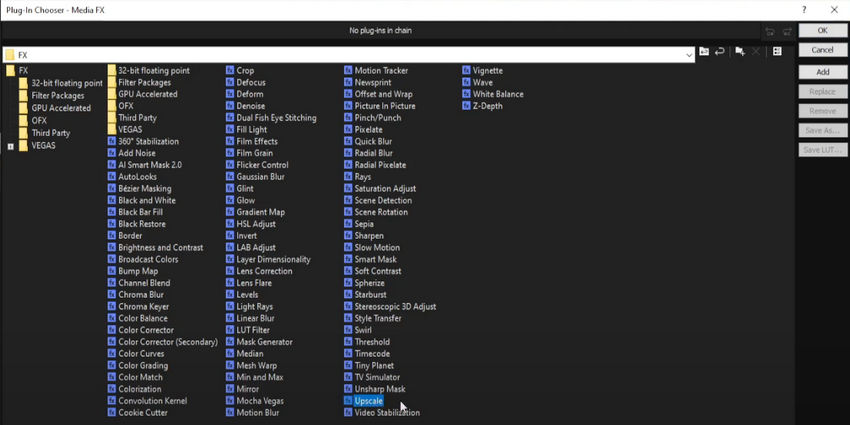Select the Third Party folder in tree
The width and height of the screenshot is (850, 425).
tap(50, 133)
